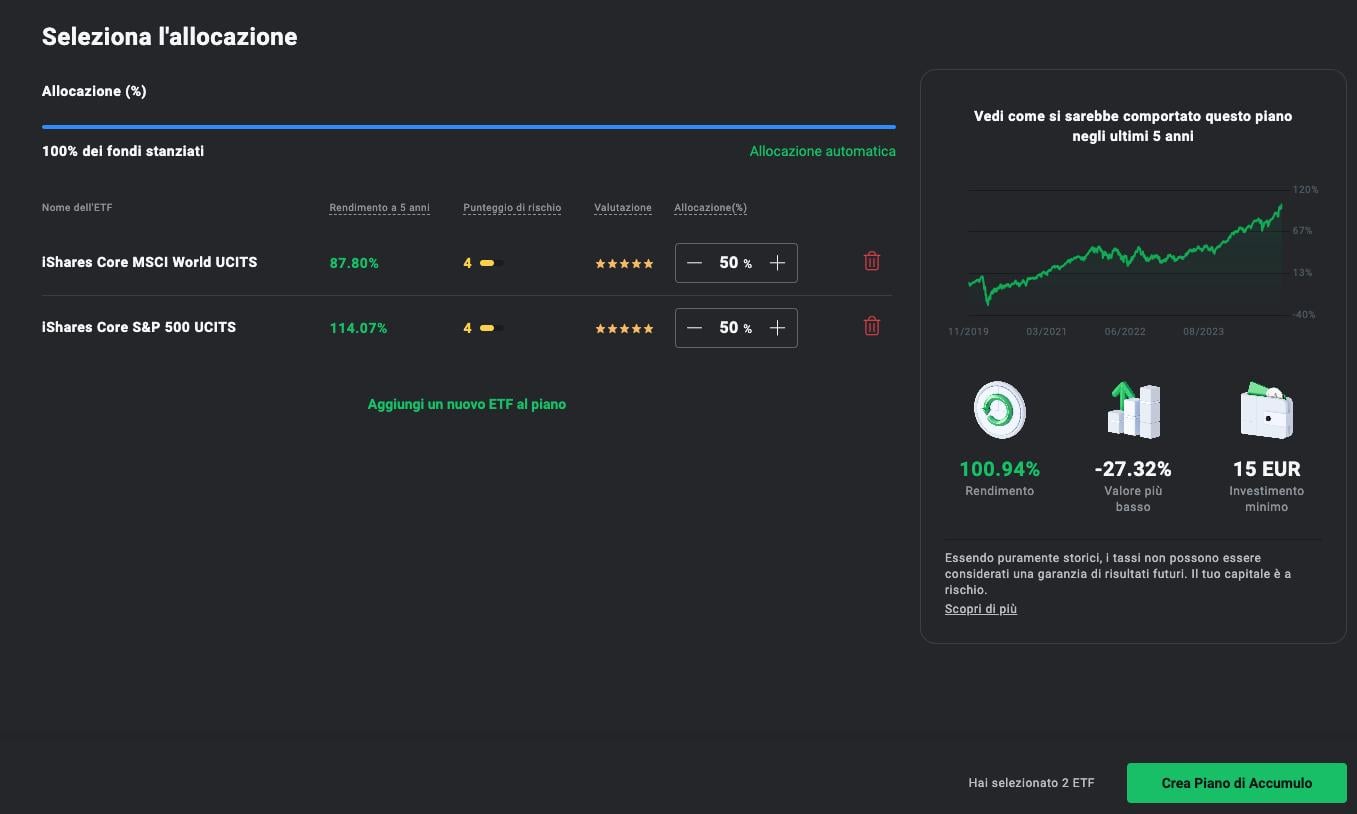
Task: Open the Scopri di più link
Action: (x=980, y=609)
